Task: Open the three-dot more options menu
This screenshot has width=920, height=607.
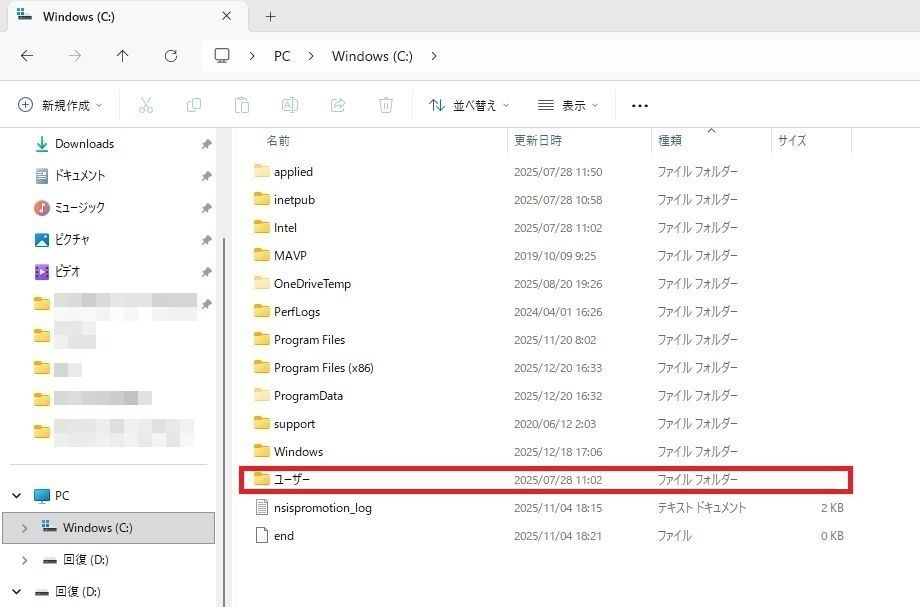Action: 640,105
